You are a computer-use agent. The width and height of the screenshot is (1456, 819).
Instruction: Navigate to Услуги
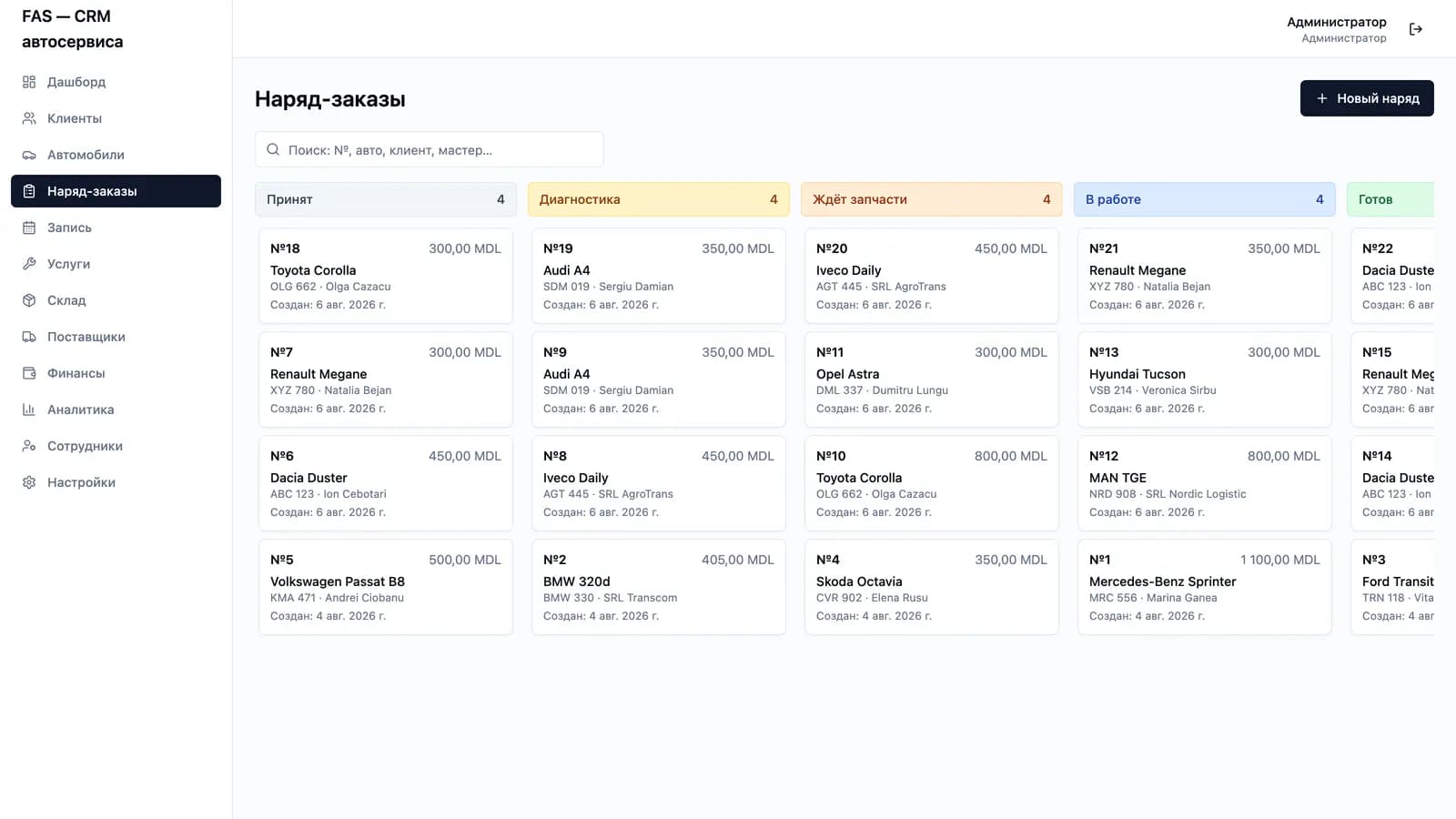coord(116,264)
